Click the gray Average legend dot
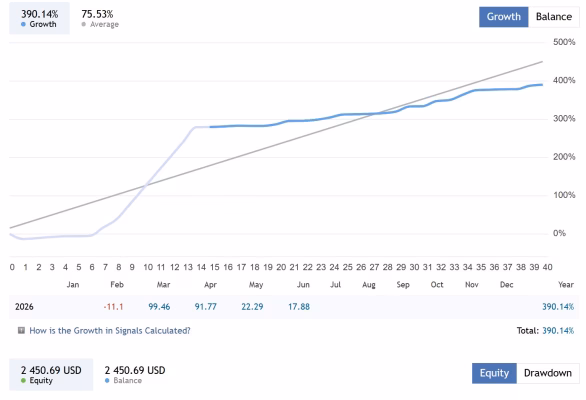 [84, 24]
